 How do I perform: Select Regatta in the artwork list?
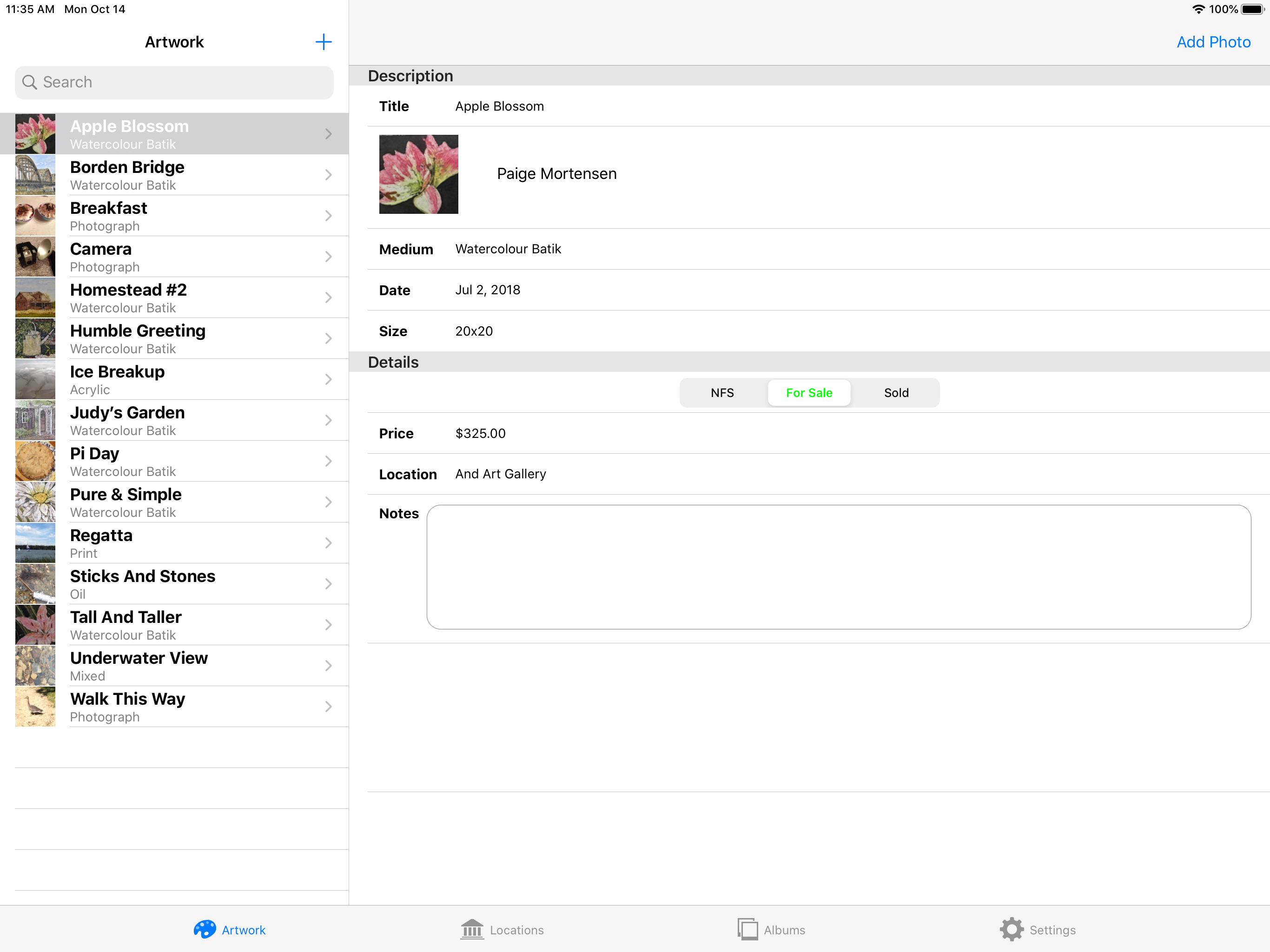172,543
